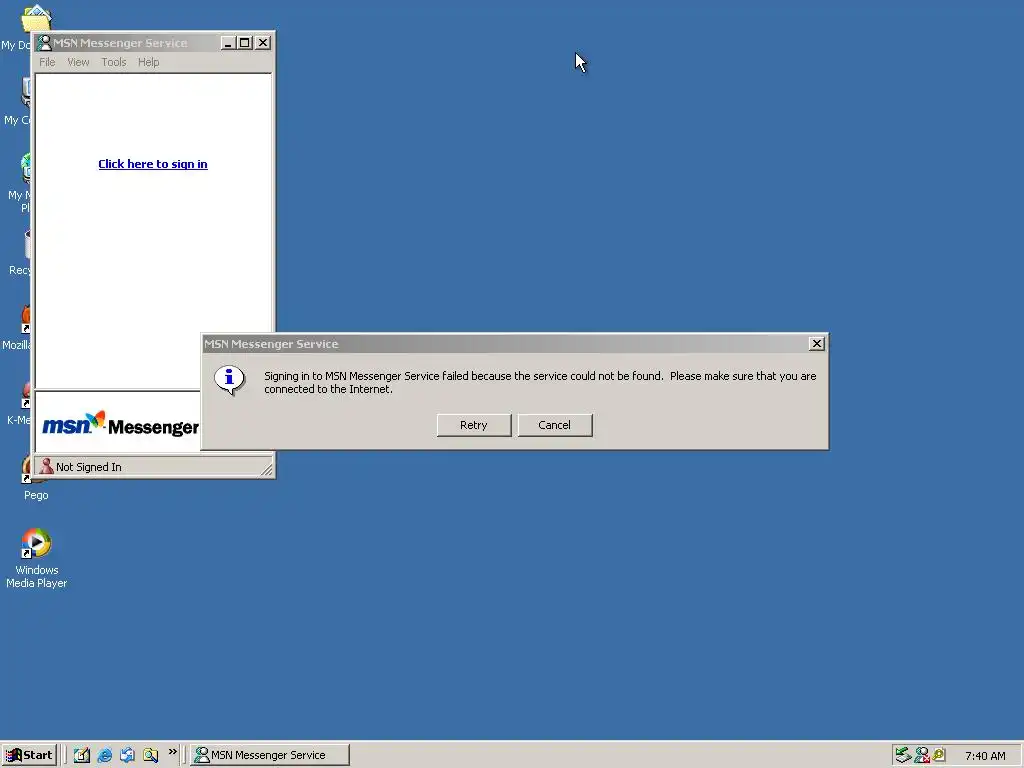Open the File menu in MSN Messenger
This screenshot has height=768, width=1024.
pos(47,62)
